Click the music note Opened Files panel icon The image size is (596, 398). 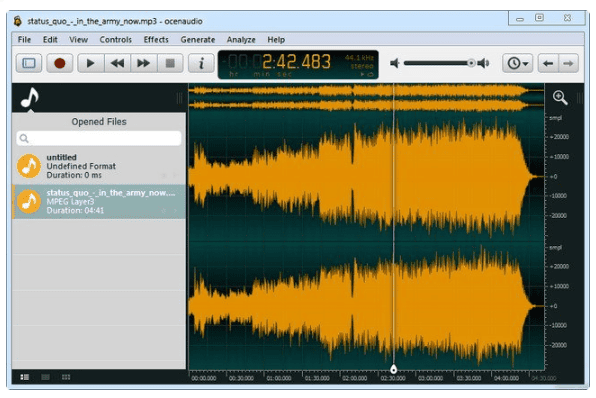tap(30, 98)
